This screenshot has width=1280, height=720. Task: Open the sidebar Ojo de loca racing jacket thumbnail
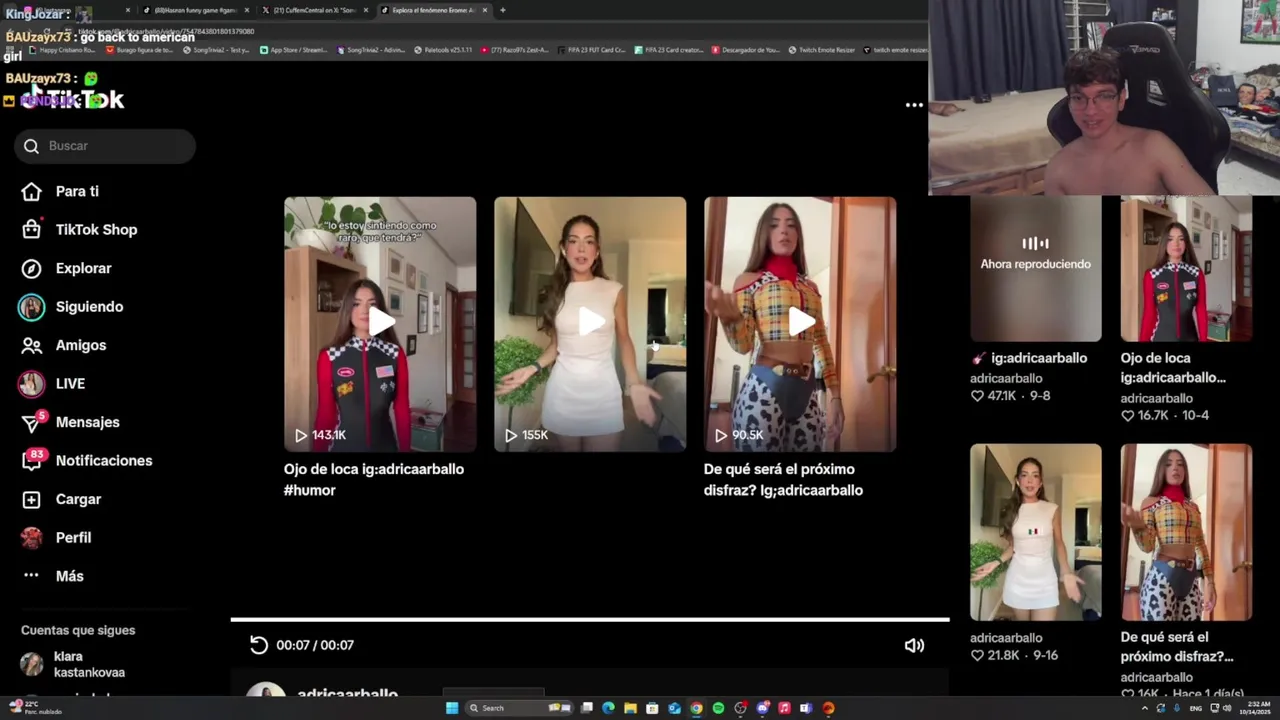point(1186,268)
